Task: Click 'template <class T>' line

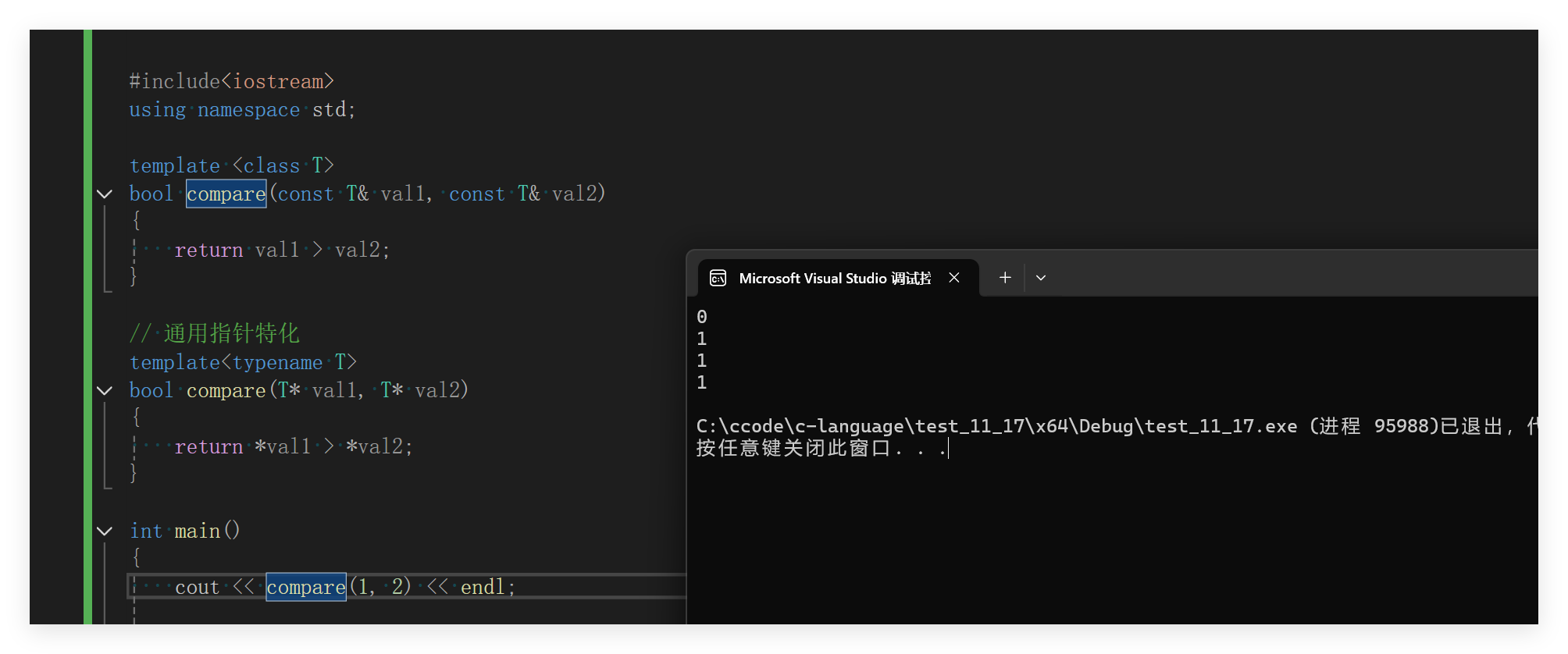Action: (232, 165)
